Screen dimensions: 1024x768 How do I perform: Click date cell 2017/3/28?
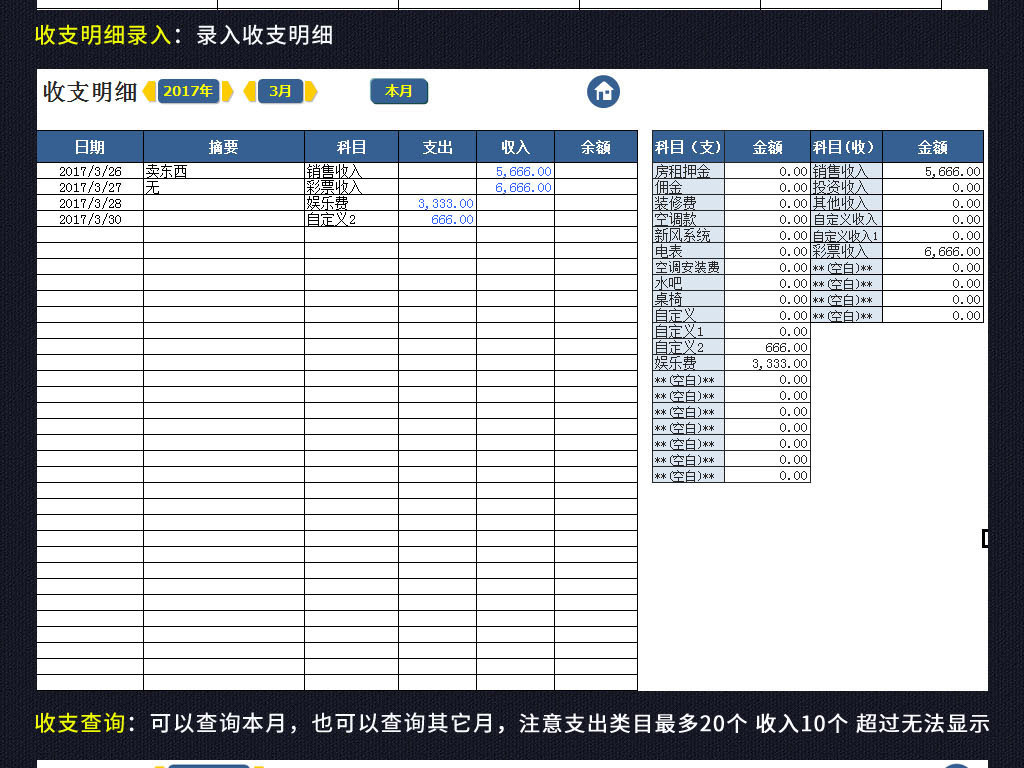point(90,203)
